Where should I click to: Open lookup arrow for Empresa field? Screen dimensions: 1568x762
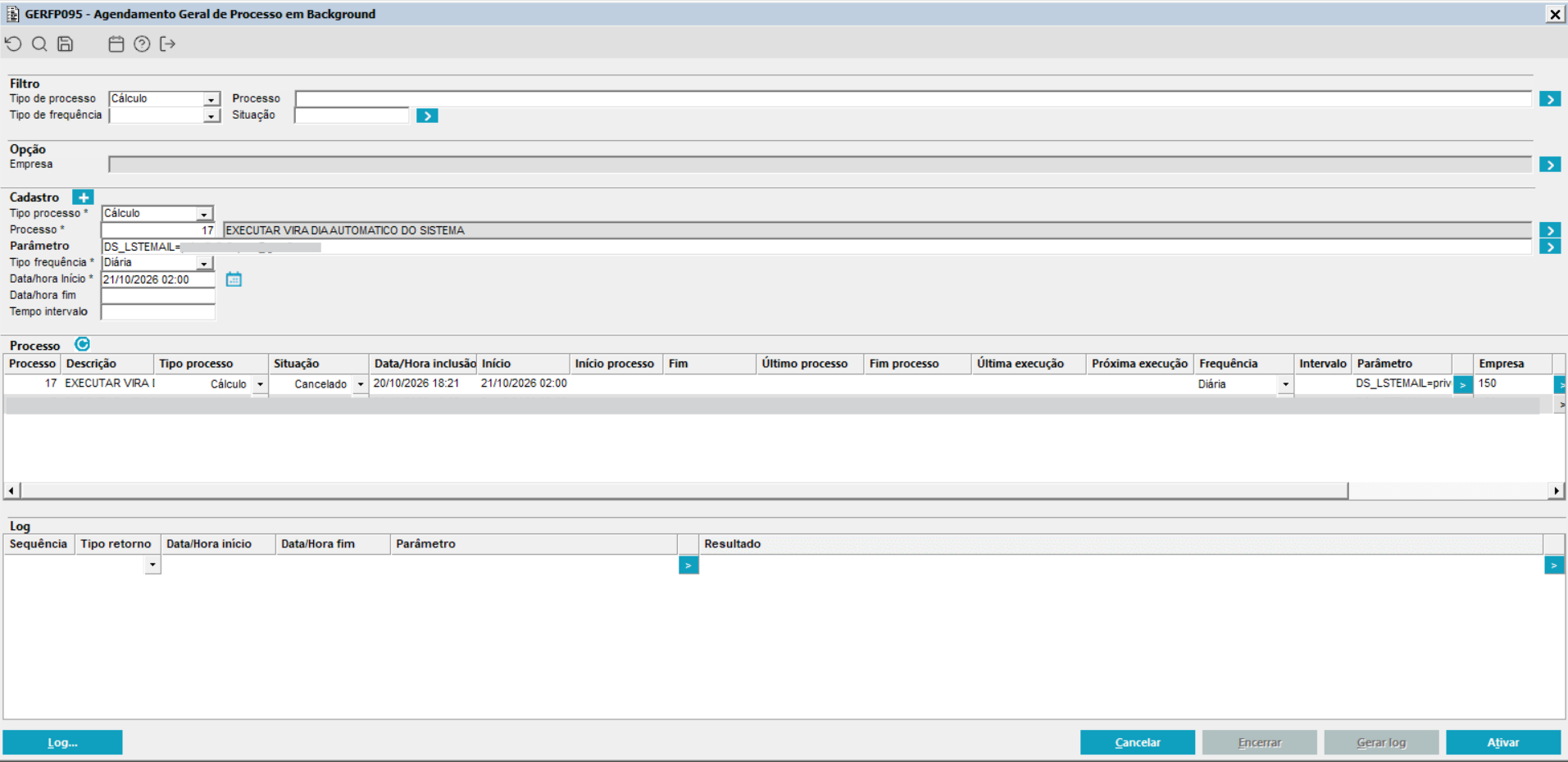point(1550,165)
